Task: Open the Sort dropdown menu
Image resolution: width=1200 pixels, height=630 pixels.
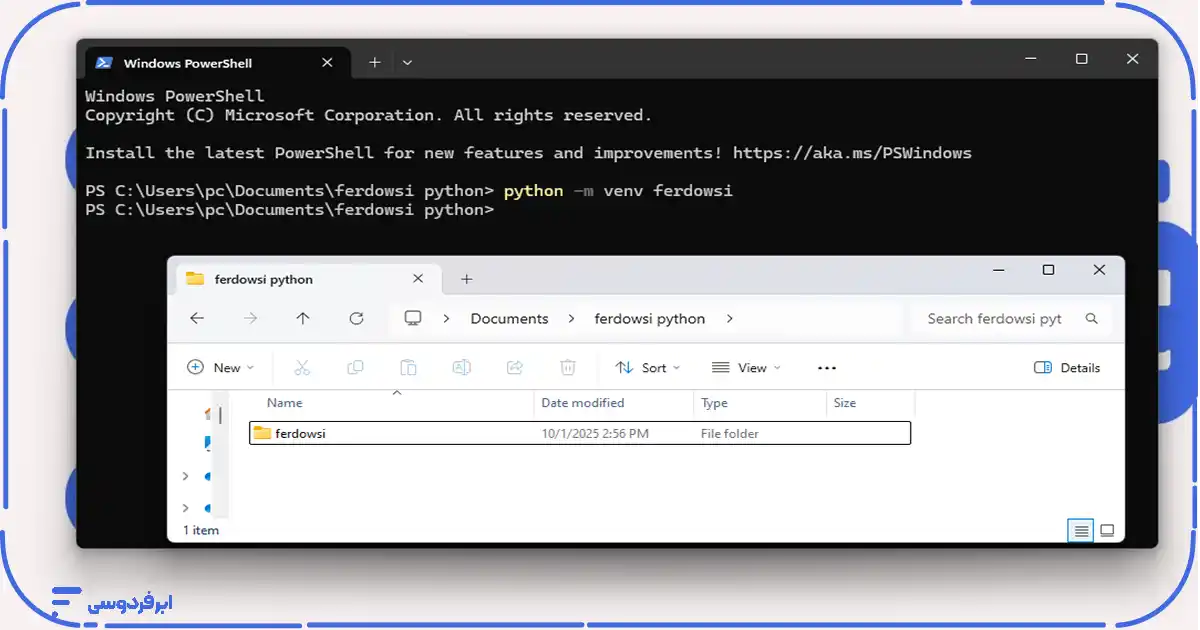Action: click(647, 368)
